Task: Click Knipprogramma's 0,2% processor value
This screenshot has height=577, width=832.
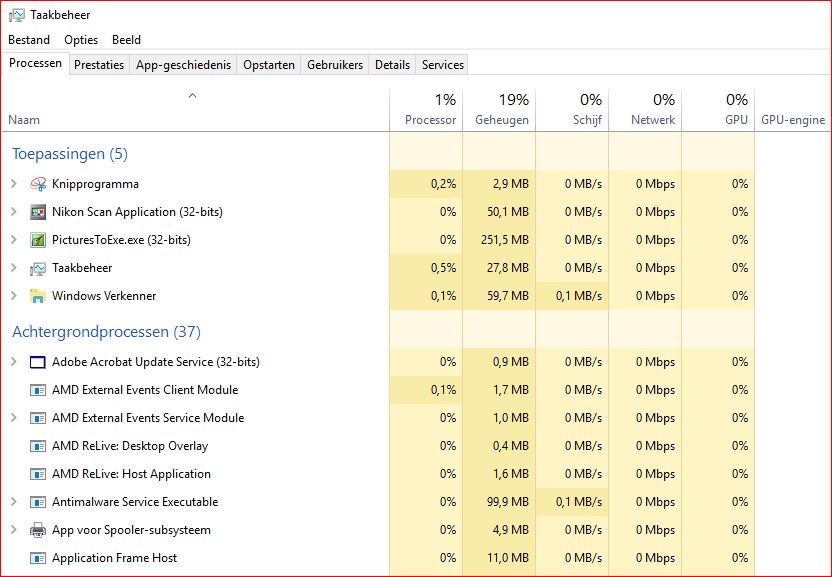Action: tap(444, 184)
